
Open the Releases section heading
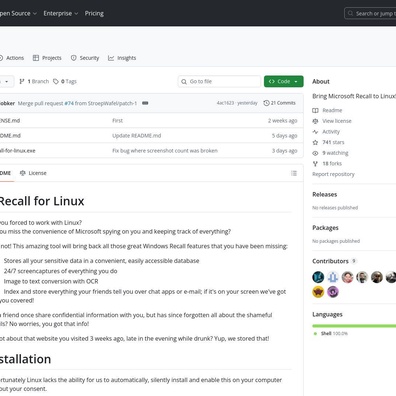325,194
